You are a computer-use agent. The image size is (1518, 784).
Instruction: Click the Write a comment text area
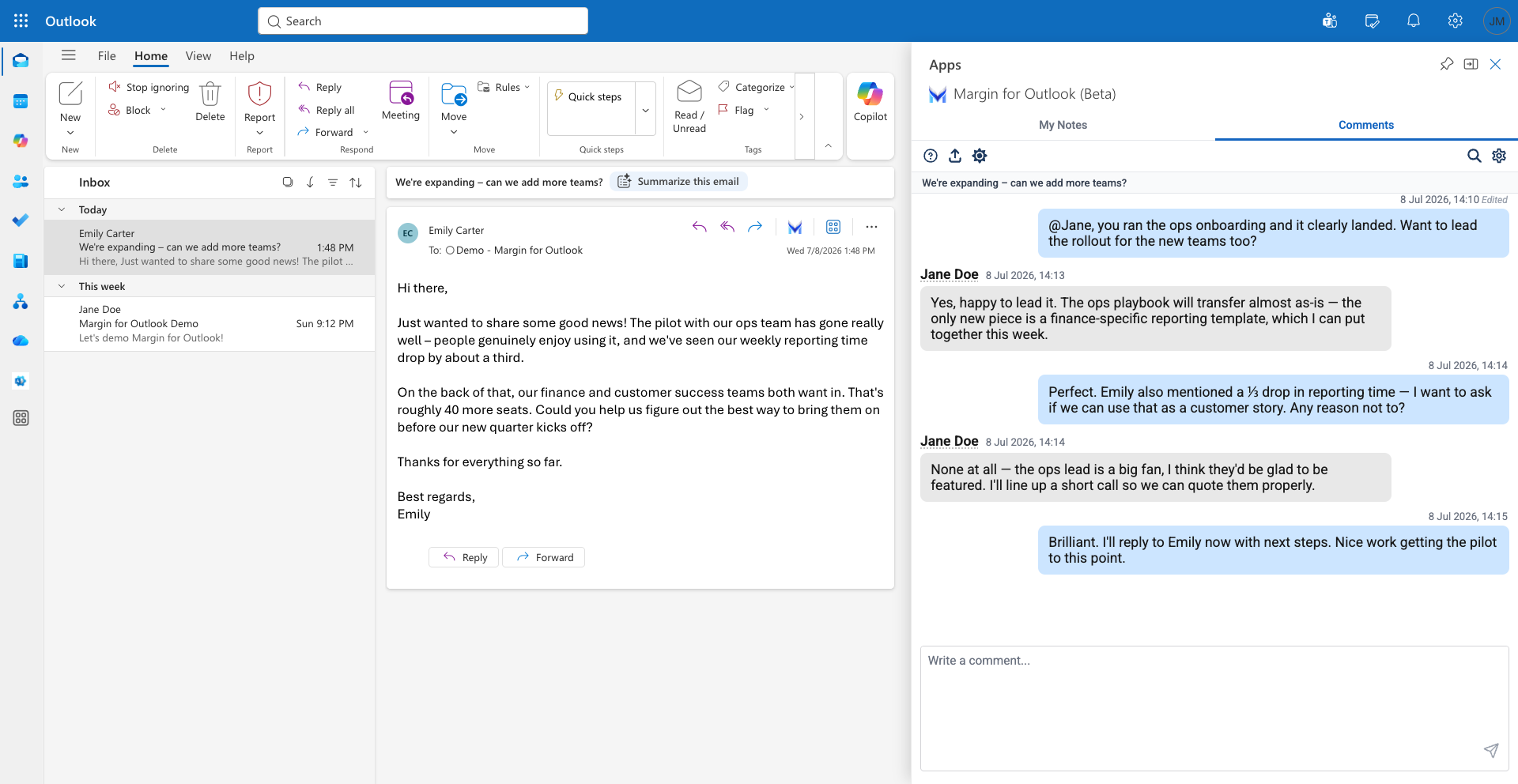(x=1214, y=708)
